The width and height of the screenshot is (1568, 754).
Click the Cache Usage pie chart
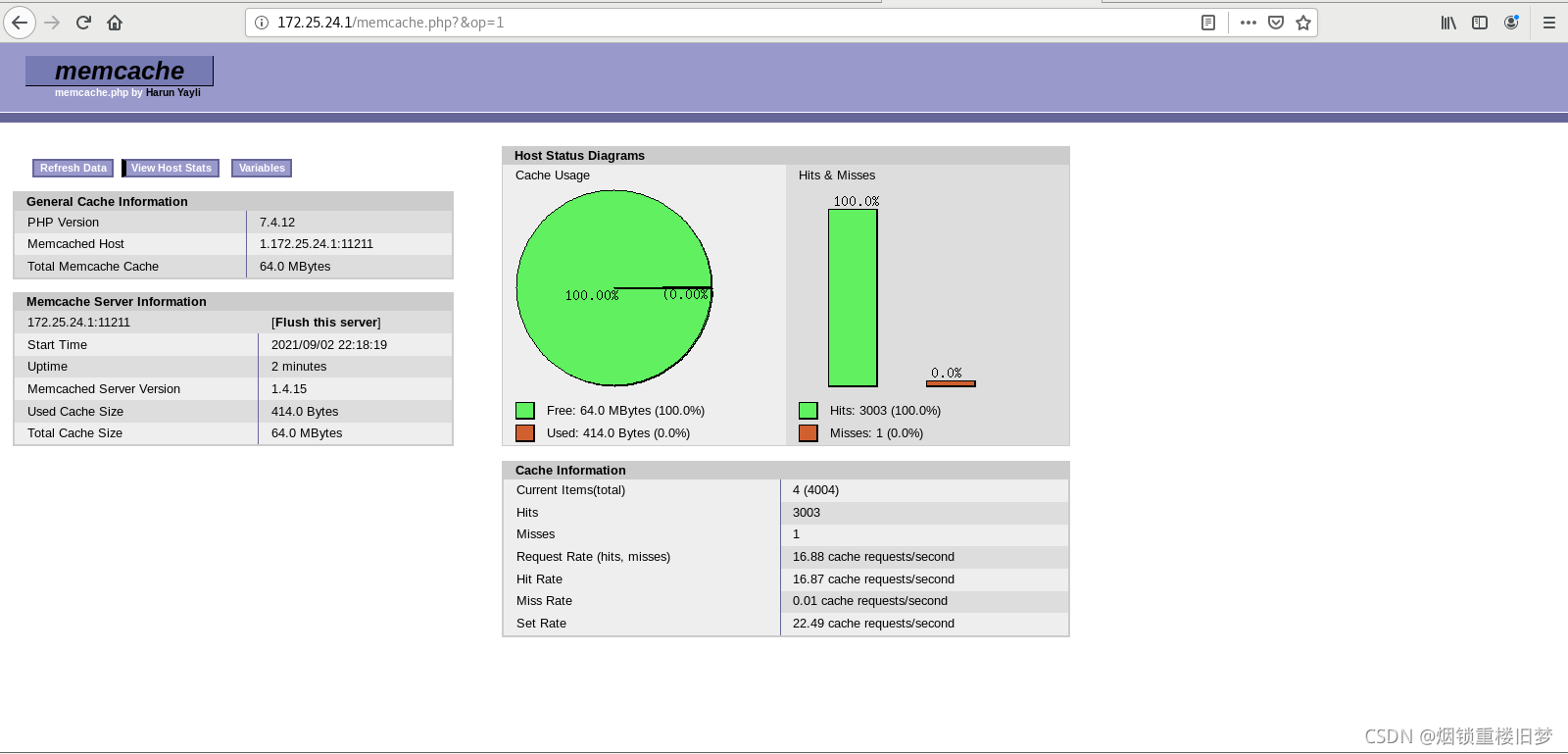coord(614,288)
